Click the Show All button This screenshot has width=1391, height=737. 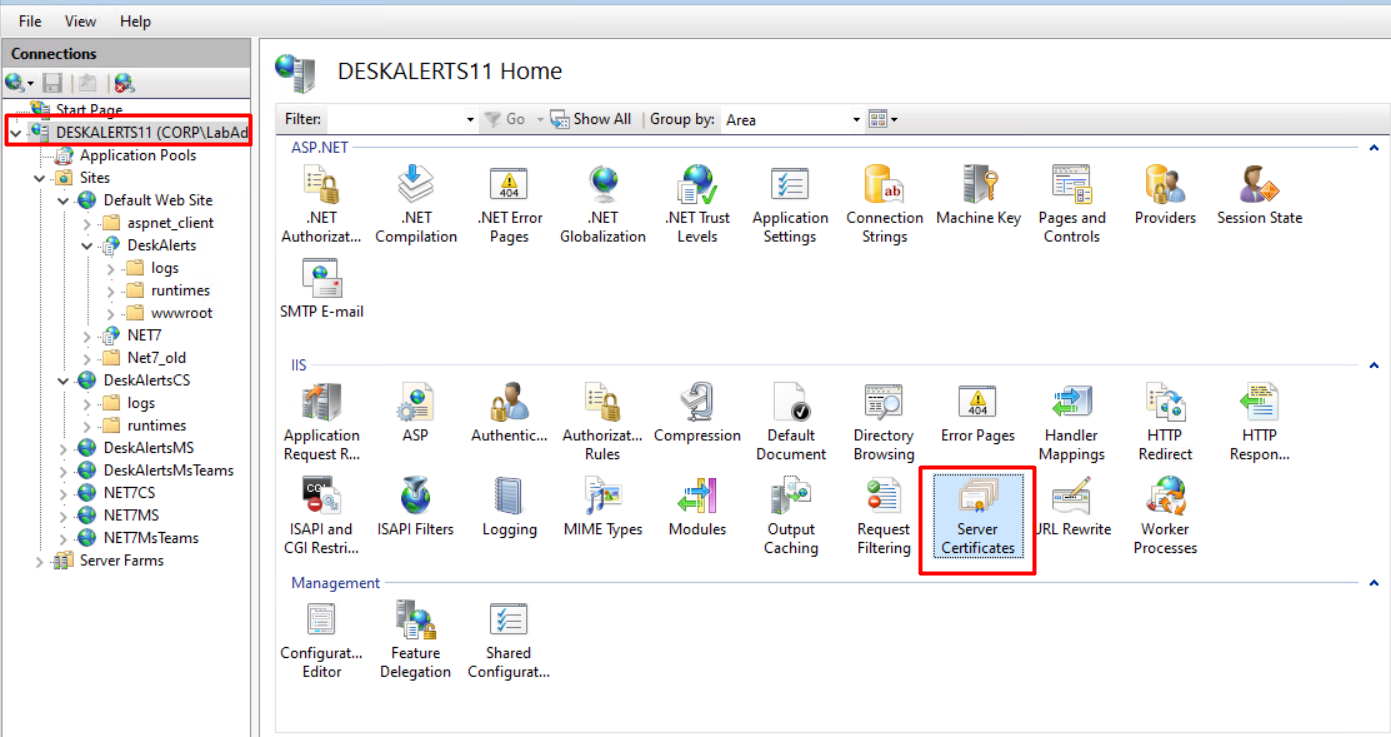pyautogui.click(x=591, y=119)
